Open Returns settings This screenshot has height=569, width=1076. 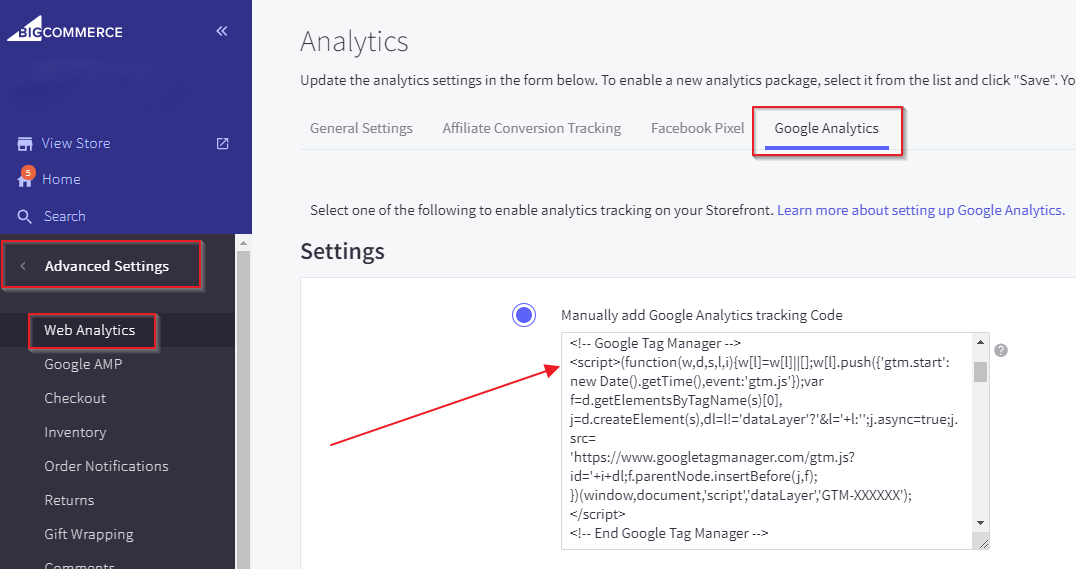tap(69, 500)
